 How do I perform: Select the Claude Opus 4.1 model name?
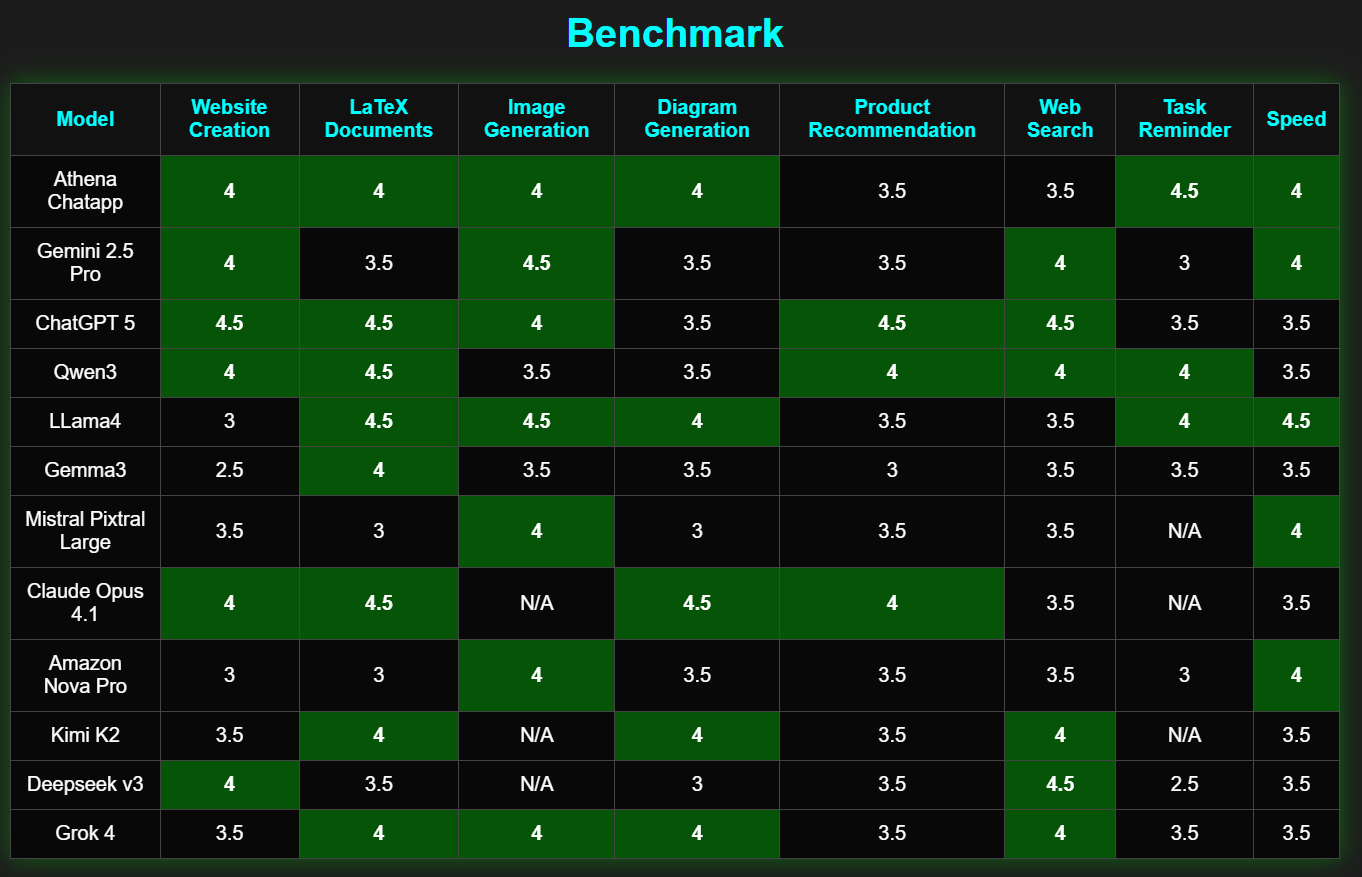click(85, 603)
